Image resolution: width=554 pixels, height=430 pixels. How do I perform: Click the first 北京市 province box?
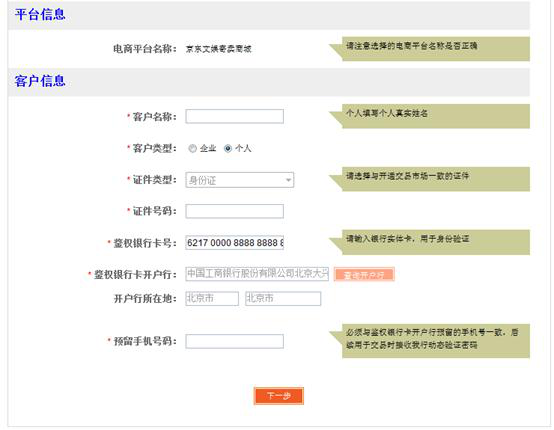pyautogui.click(x=212, y=299)
